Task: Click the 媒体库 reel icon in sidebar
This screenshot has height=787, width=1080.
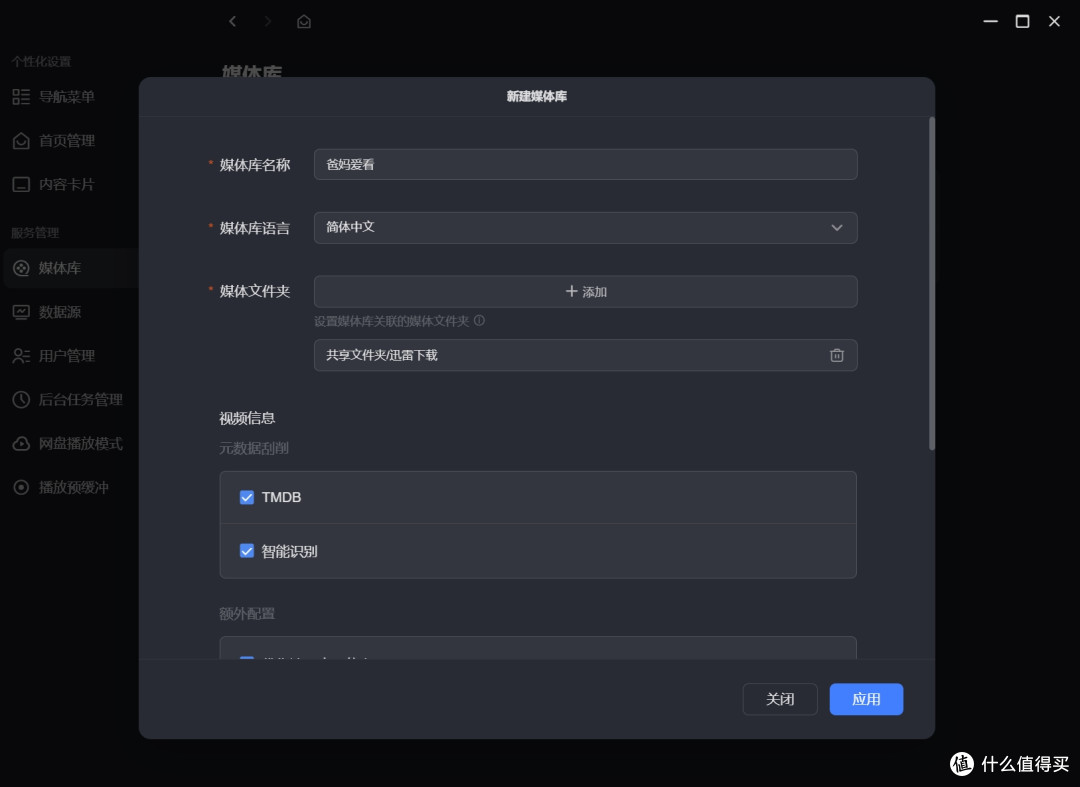Action: click(21, 268)
